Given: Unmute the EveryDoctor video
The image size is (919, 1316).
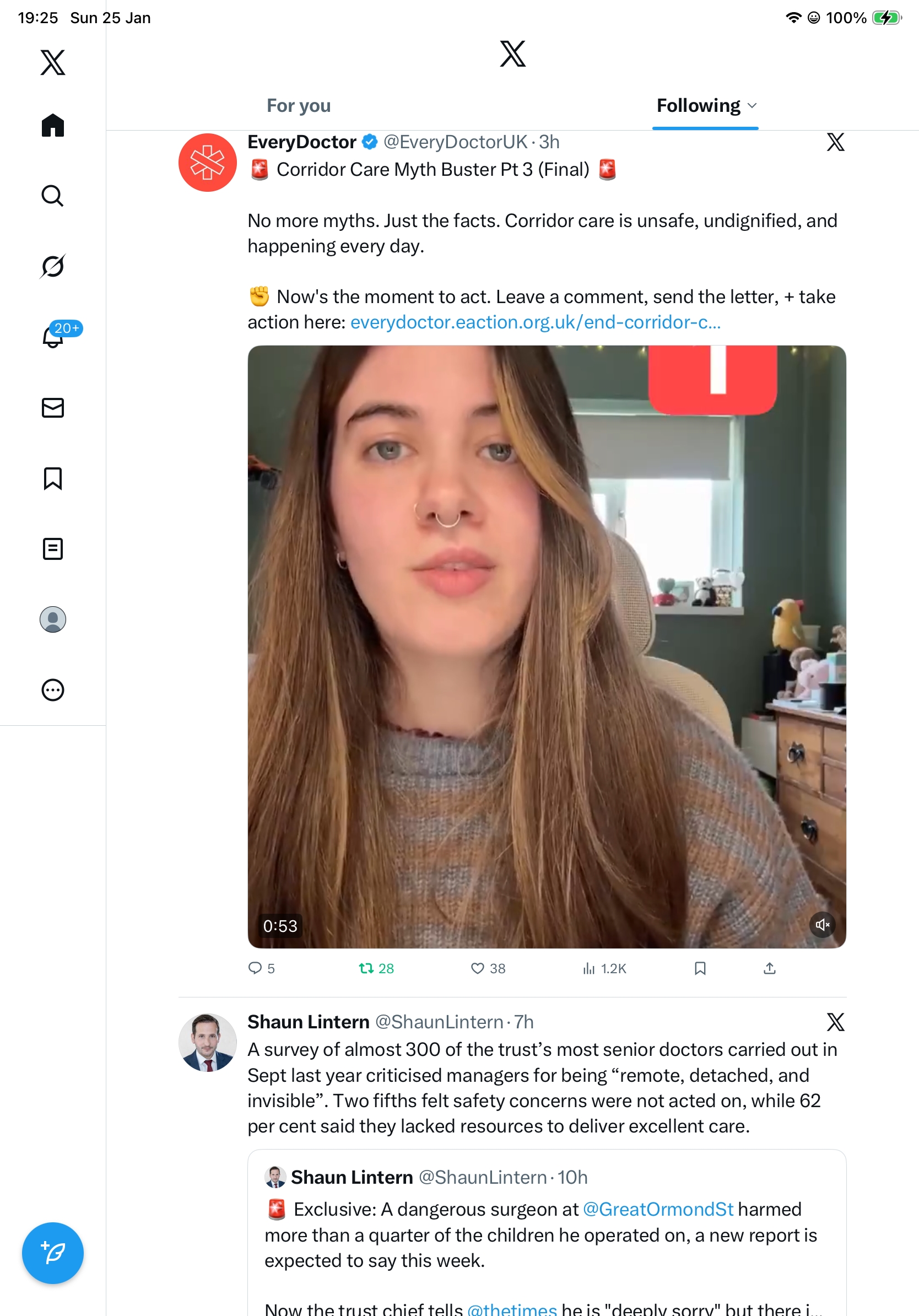Looking at the screenshot, I should (822, 925).
